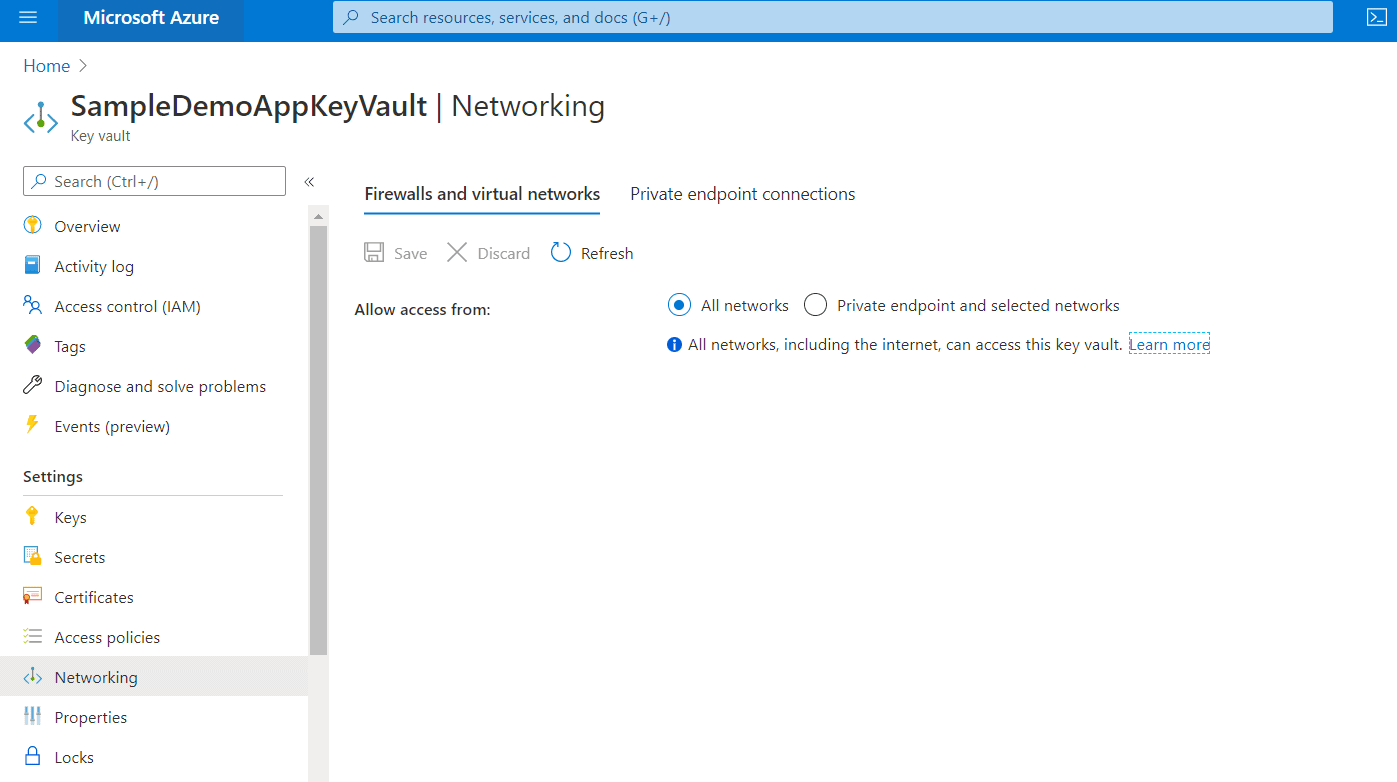Click the Key vault resource icon beside title

tap(41, 117)
